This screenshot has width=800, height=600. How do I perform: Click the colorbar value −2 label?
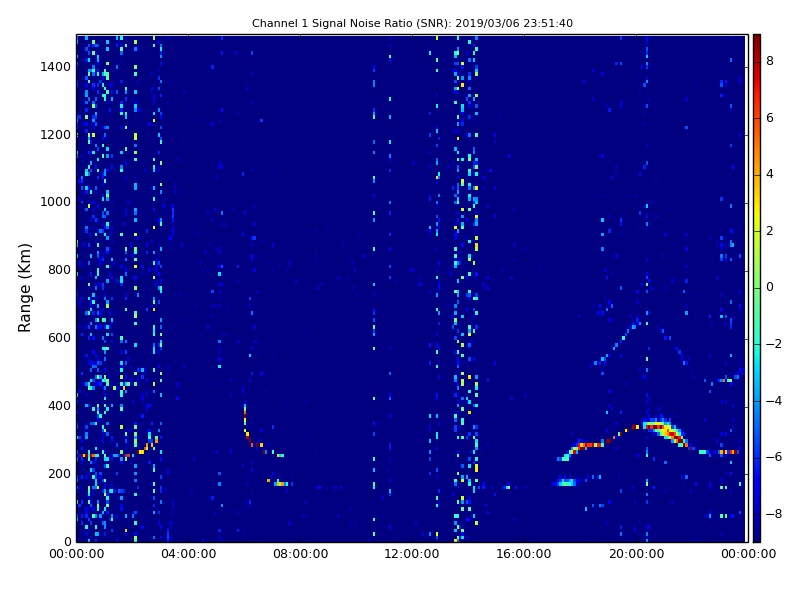774,344
